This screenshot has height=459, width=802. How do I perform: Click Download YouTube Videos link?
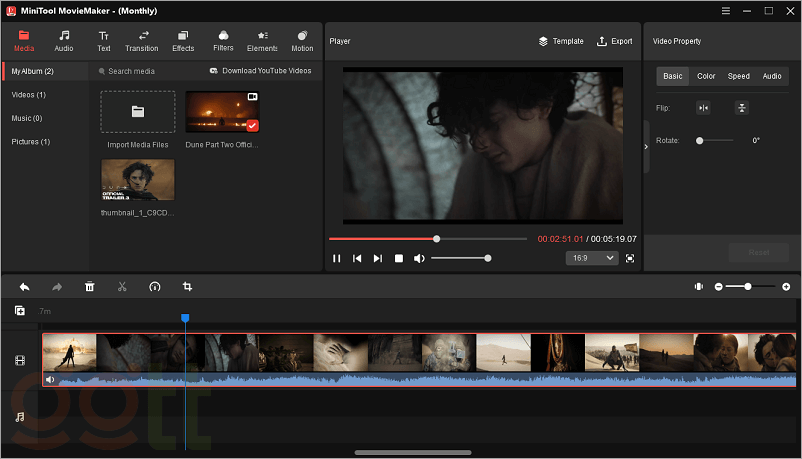[260, 71]
